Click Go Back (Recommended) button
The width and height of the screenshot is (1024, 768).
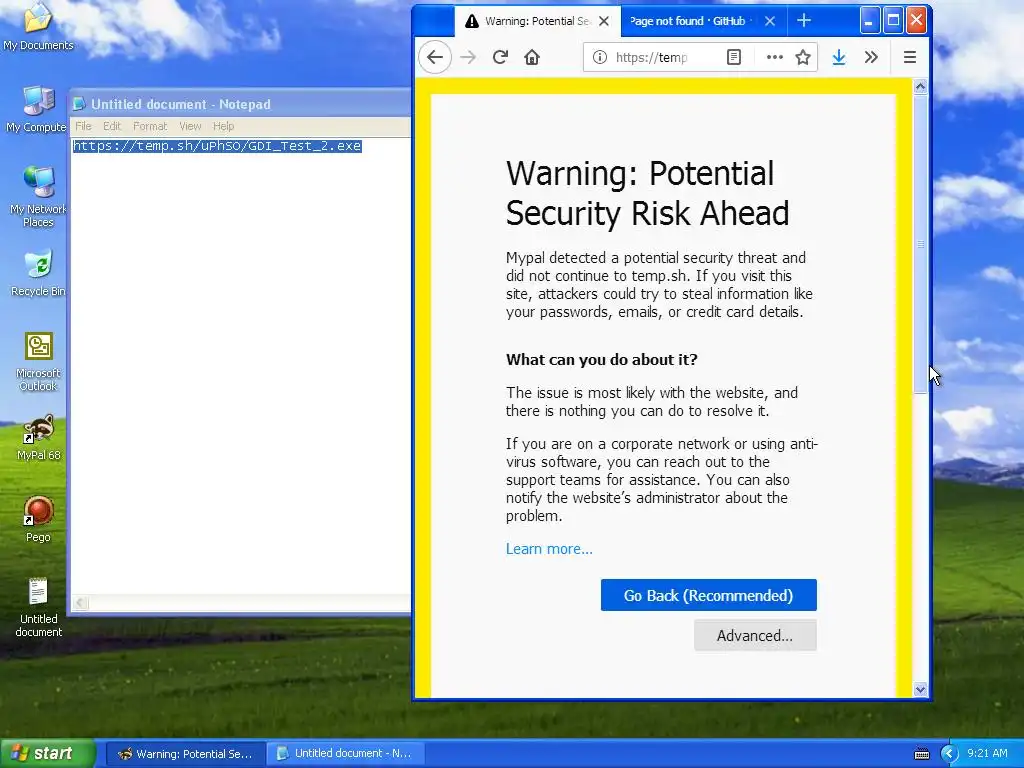click(x=709, y=595)
